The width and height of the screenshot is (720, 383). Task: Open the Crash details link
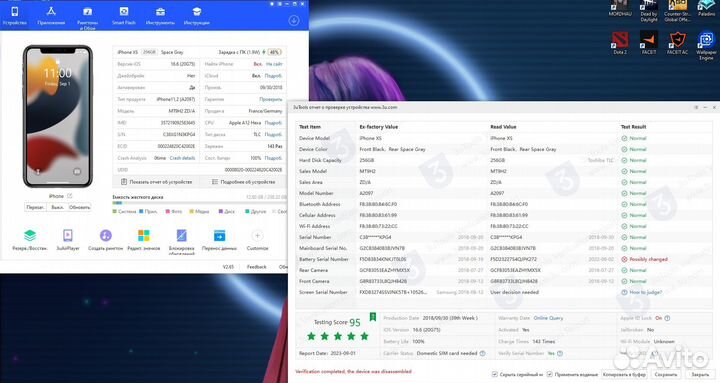[x=182, y=158]
